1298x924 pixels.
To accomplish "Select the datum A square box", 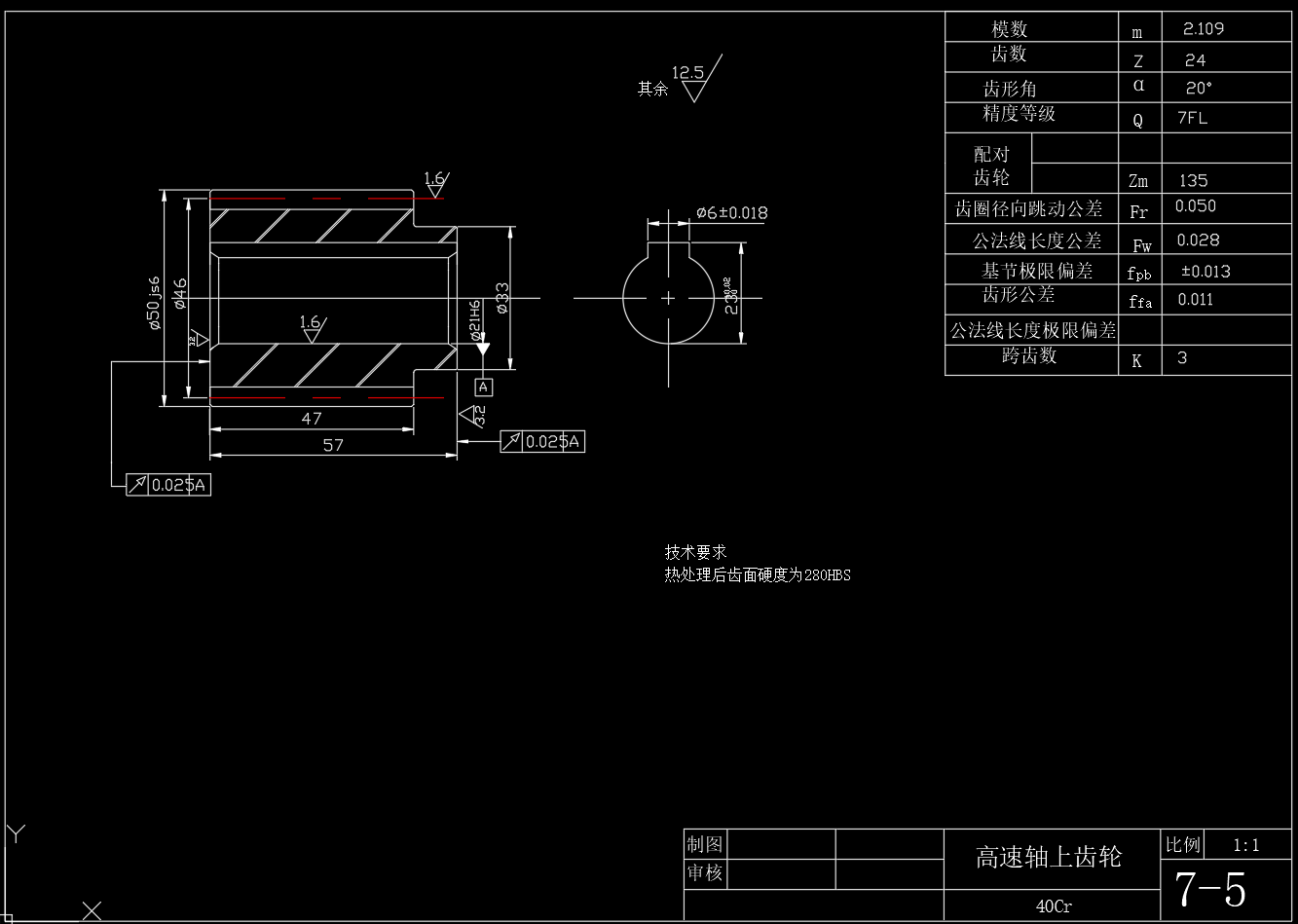I will click(483, 387).
